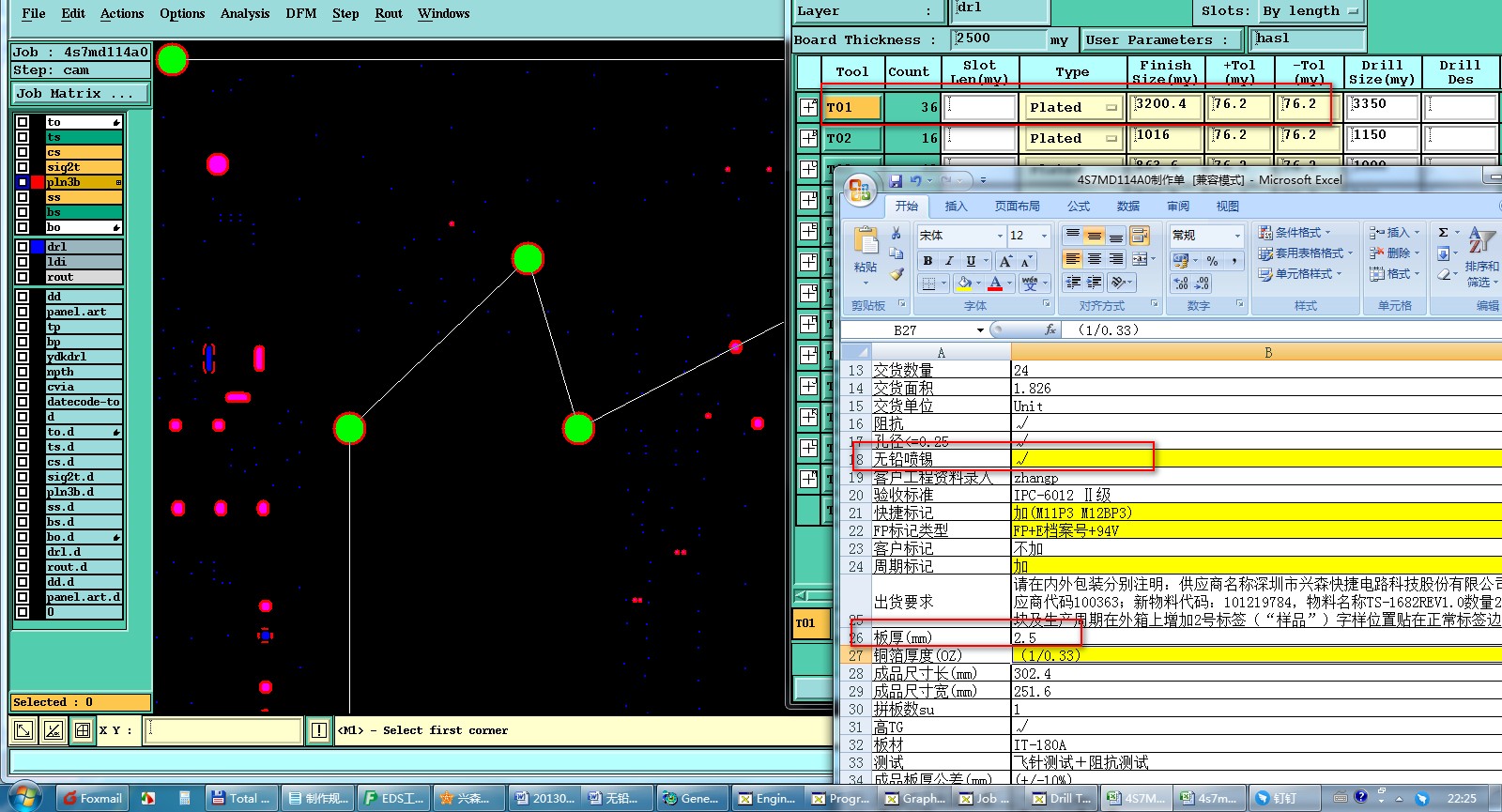Image resolution: width=1502 pixels, height=812 pixels.
Task: Switch to the 插入 ribbon tab
Action: [x=956, y=207]
